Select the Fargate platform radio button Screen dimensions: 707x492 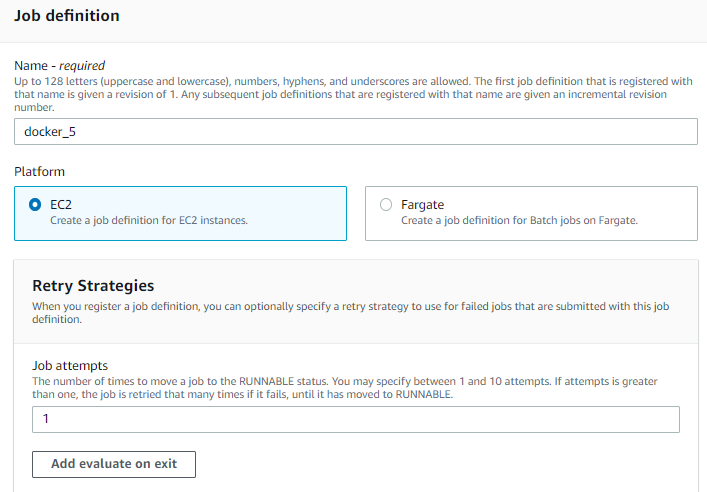pyautogui.click(x=386, y=205)
